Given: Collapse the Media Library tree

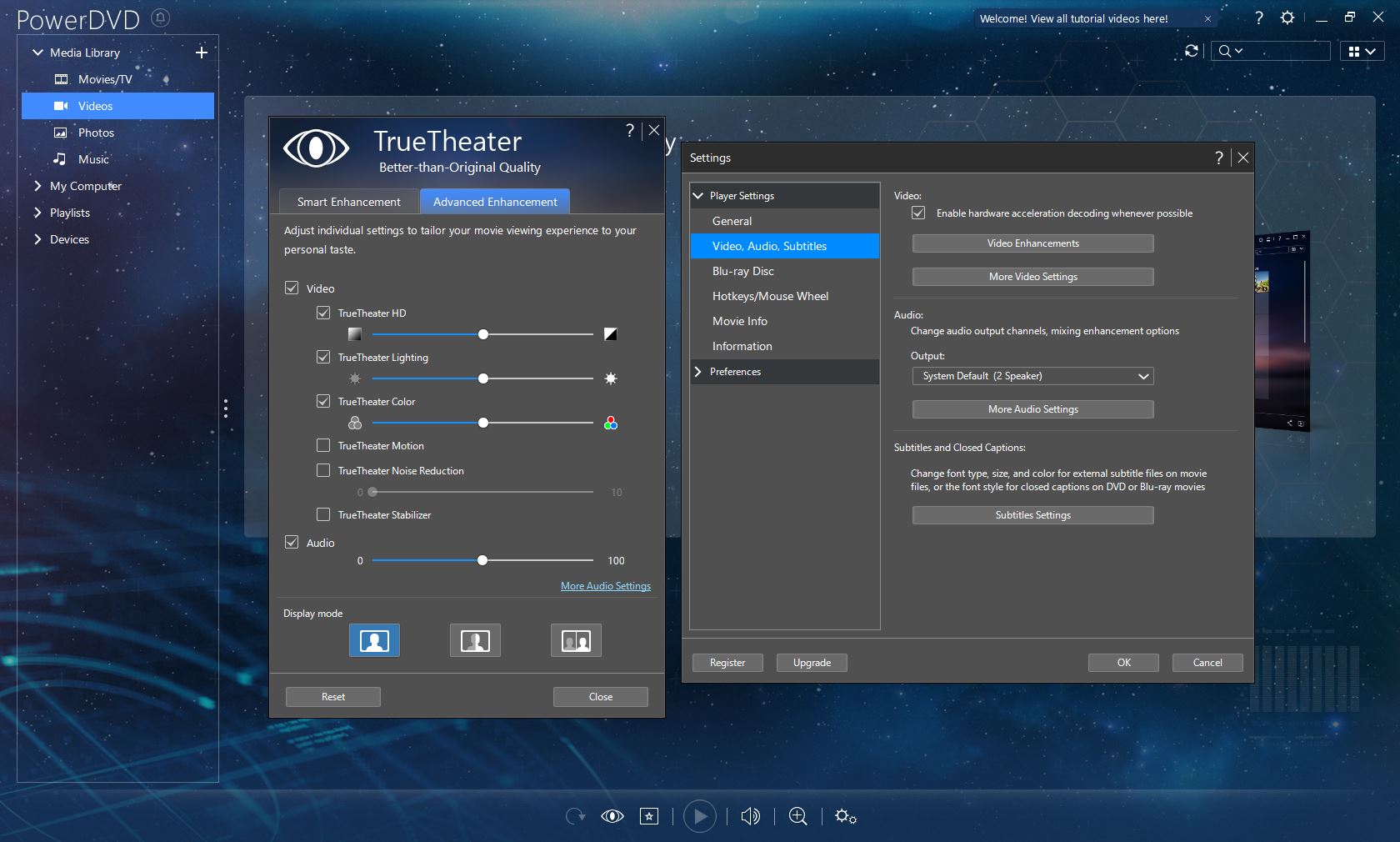Looking at the screenshot, I should point(37,52).
